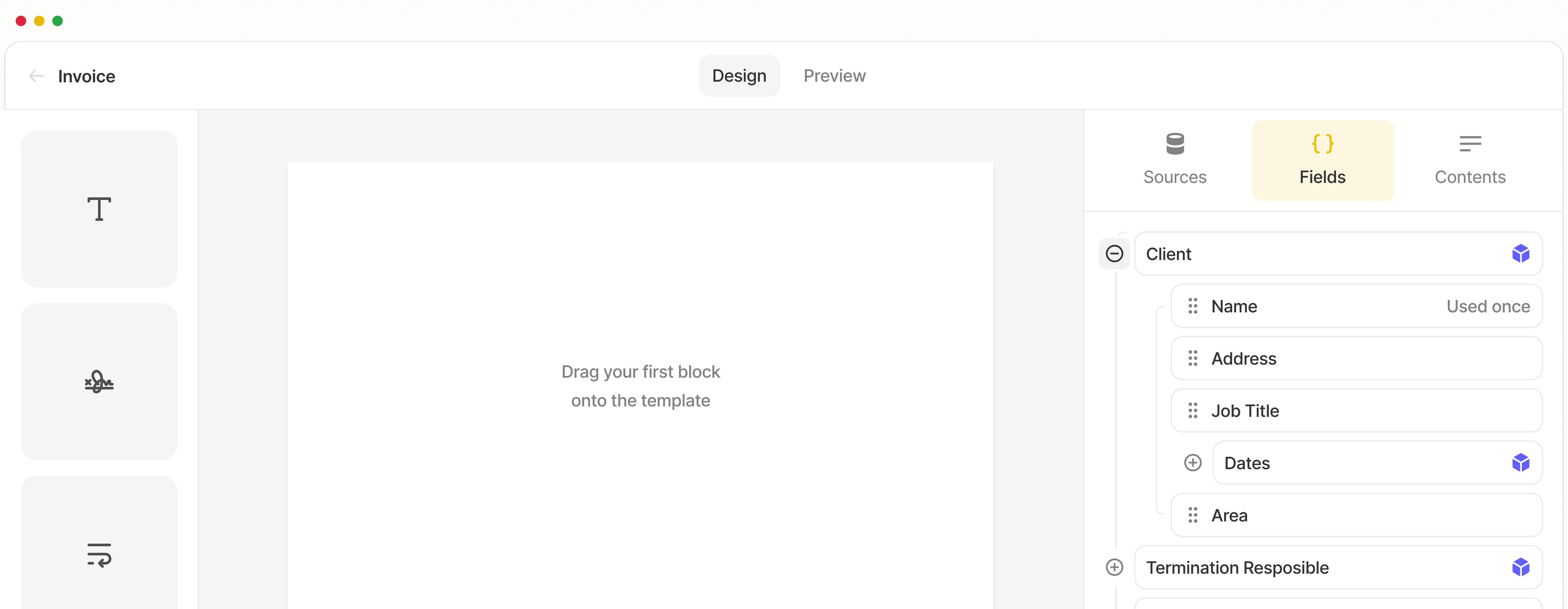Click the Fields curly braces icon
The width and height of the screenshot is (1568, 609).
(x=1323, y=144)
